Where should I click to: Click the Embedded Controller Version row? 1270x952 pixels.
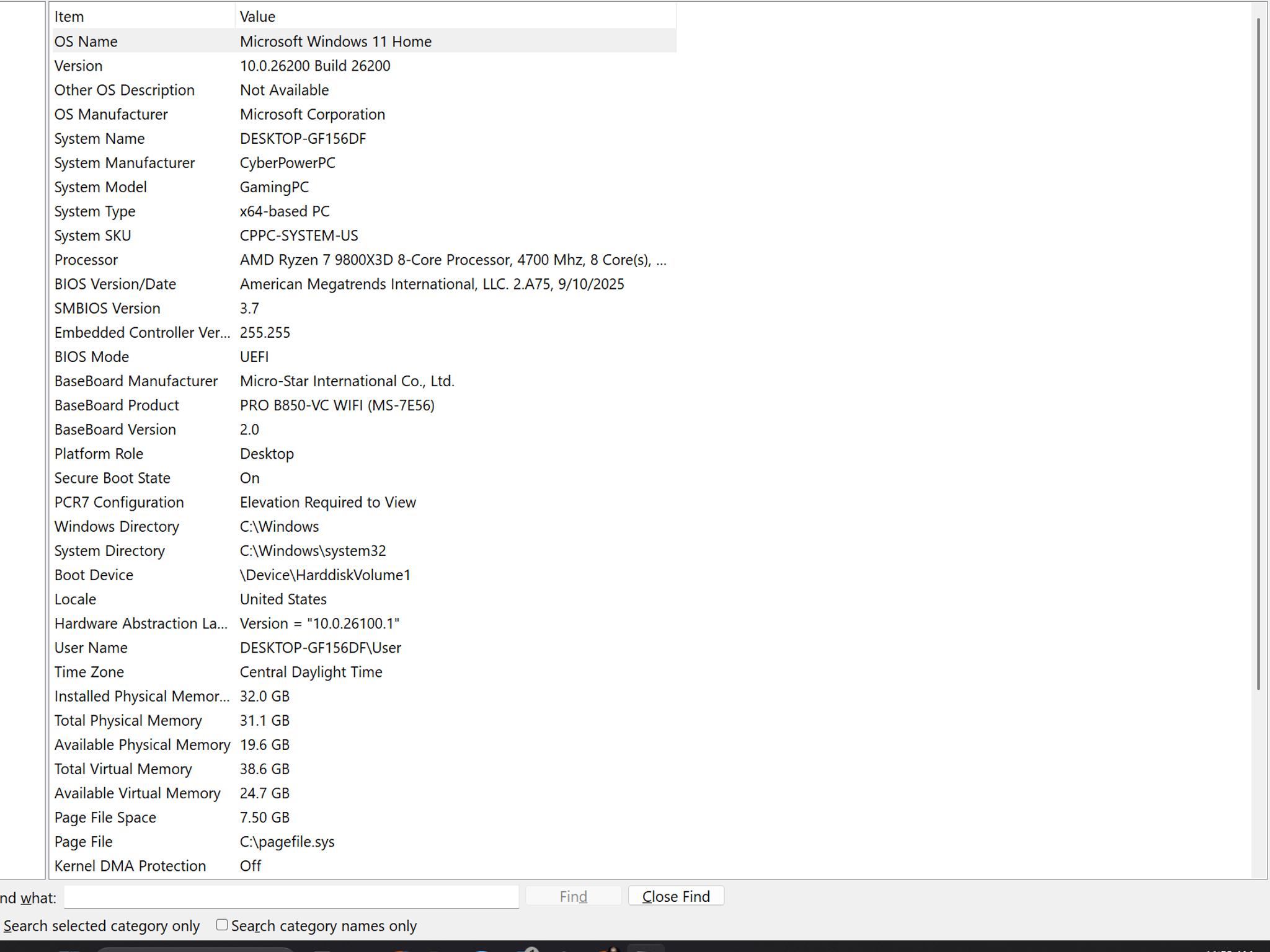coord(365,332)
